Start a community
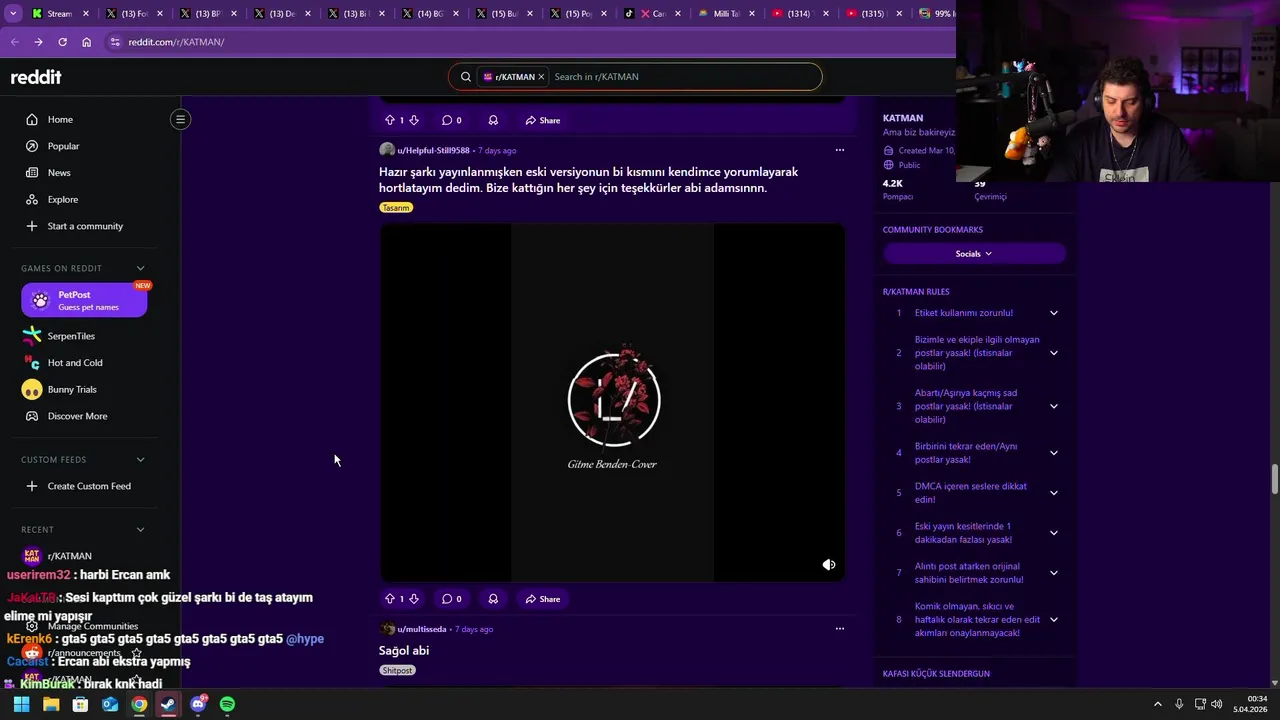Viewport: 1280px width, 720px height. [85, 226]
